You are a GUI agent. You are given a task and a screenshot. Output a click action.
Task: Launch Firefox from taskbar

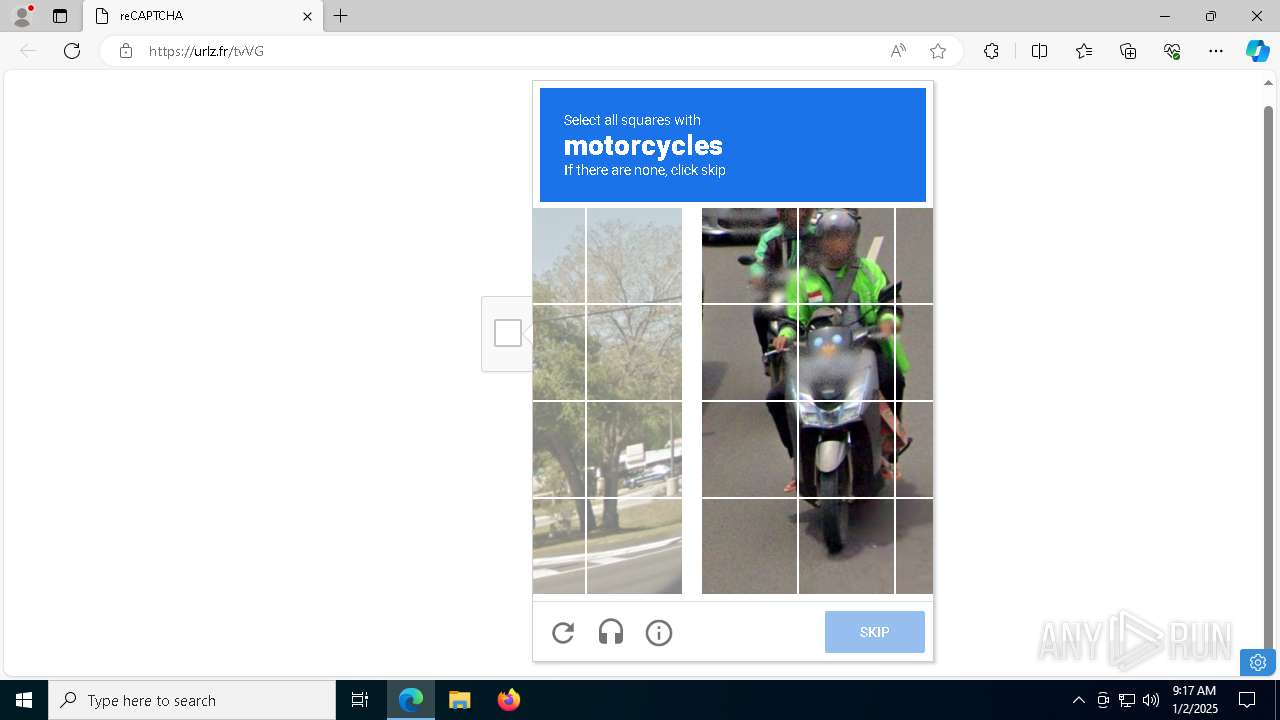(509, 700)
